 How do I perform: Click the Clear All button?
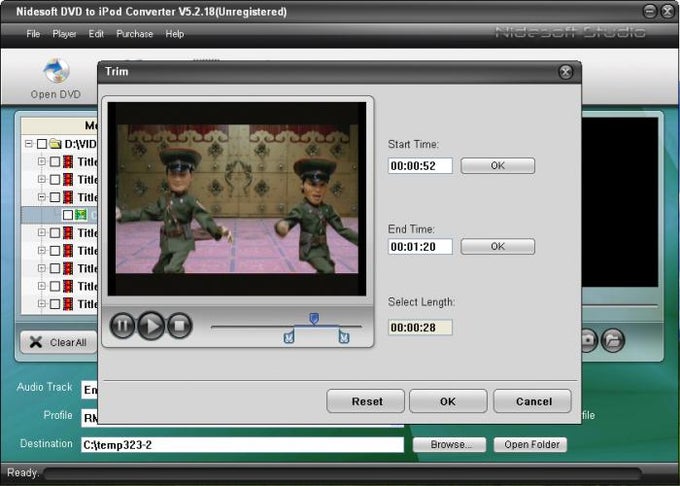(59, 342)
